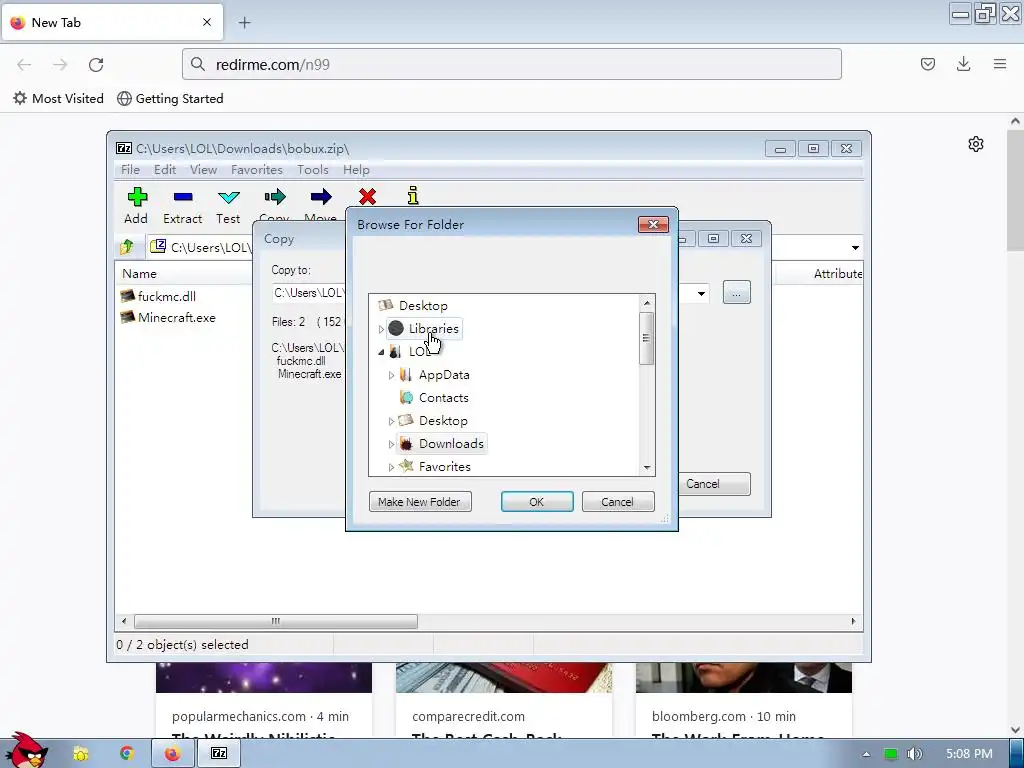Open the Firefox hamburger menu
This screenshot has height=768, width=1024.
click(x=1000, y=64)
